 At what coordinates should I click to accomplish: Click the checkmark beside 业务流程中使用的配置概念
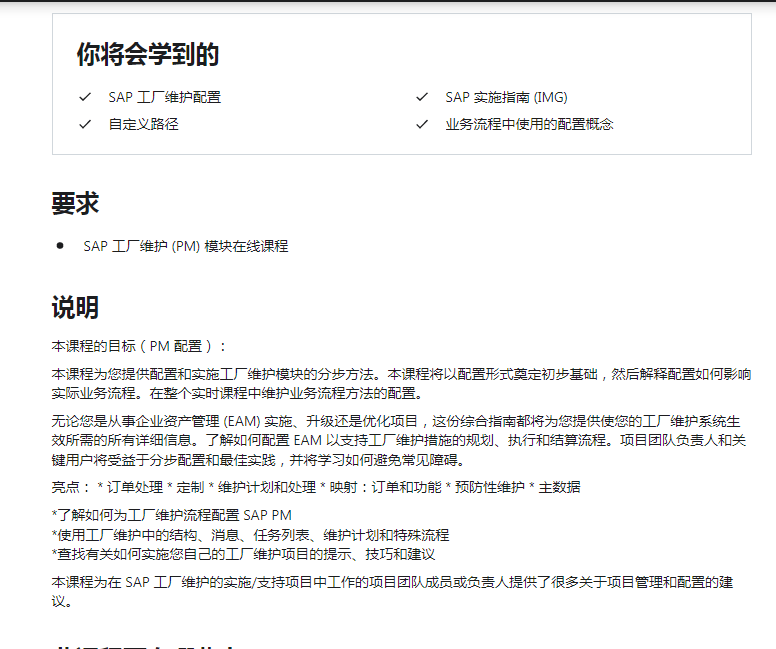coord(422,124)
